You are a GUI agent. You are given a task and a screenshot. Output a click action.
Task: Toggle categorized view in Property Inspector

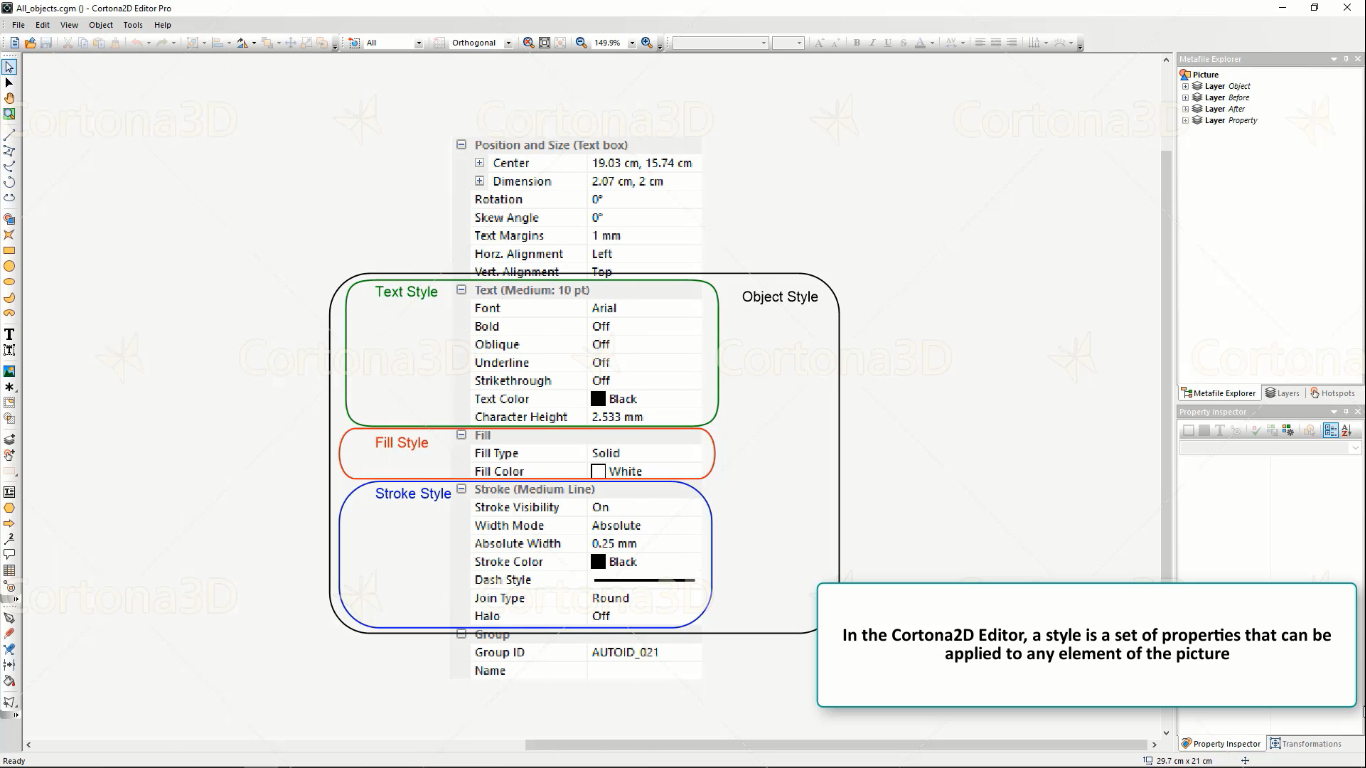[x=1330, y=430]
